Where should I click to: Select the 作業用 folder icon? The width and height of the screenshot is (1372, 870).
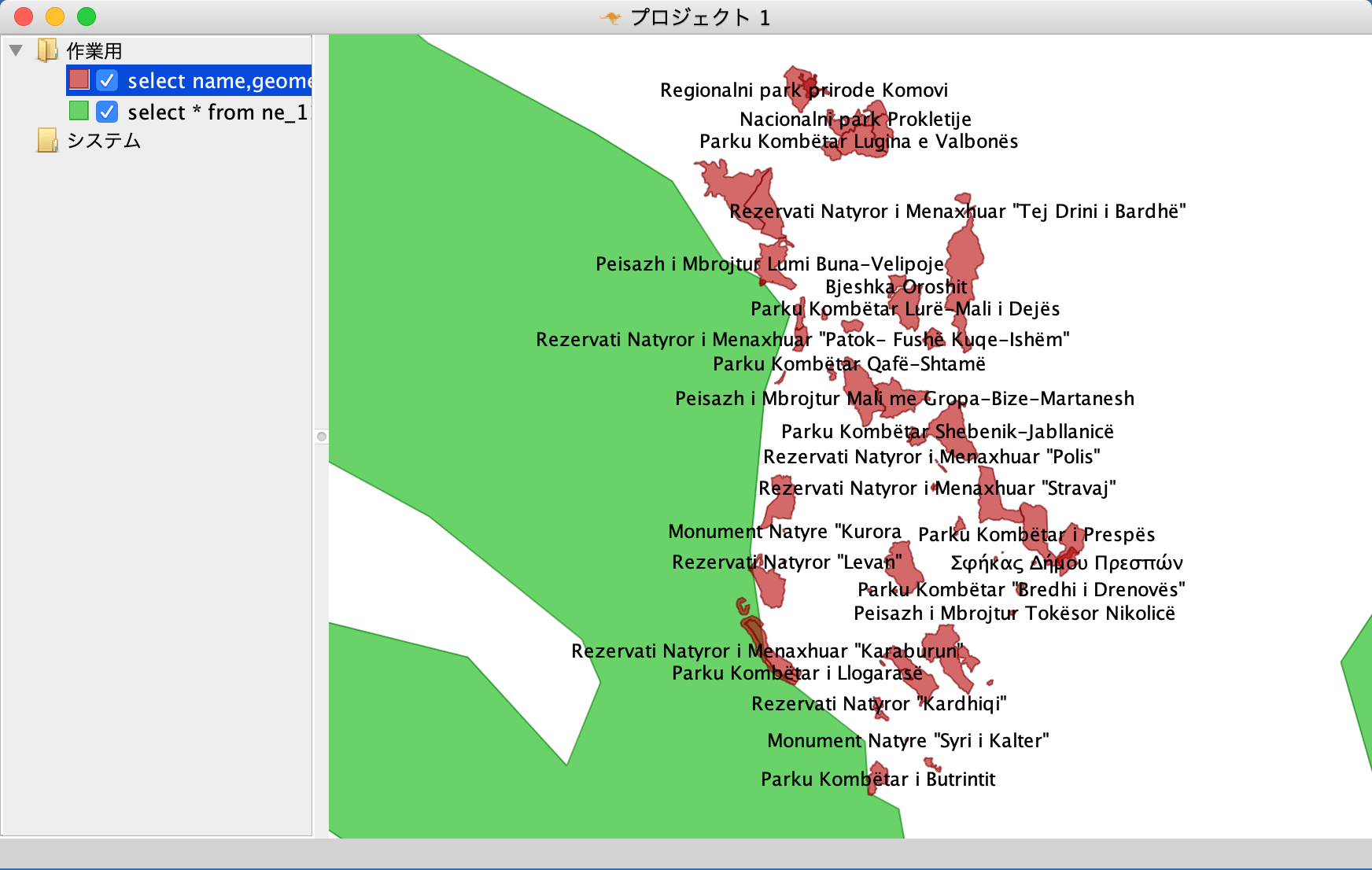[x=47, y=50]
